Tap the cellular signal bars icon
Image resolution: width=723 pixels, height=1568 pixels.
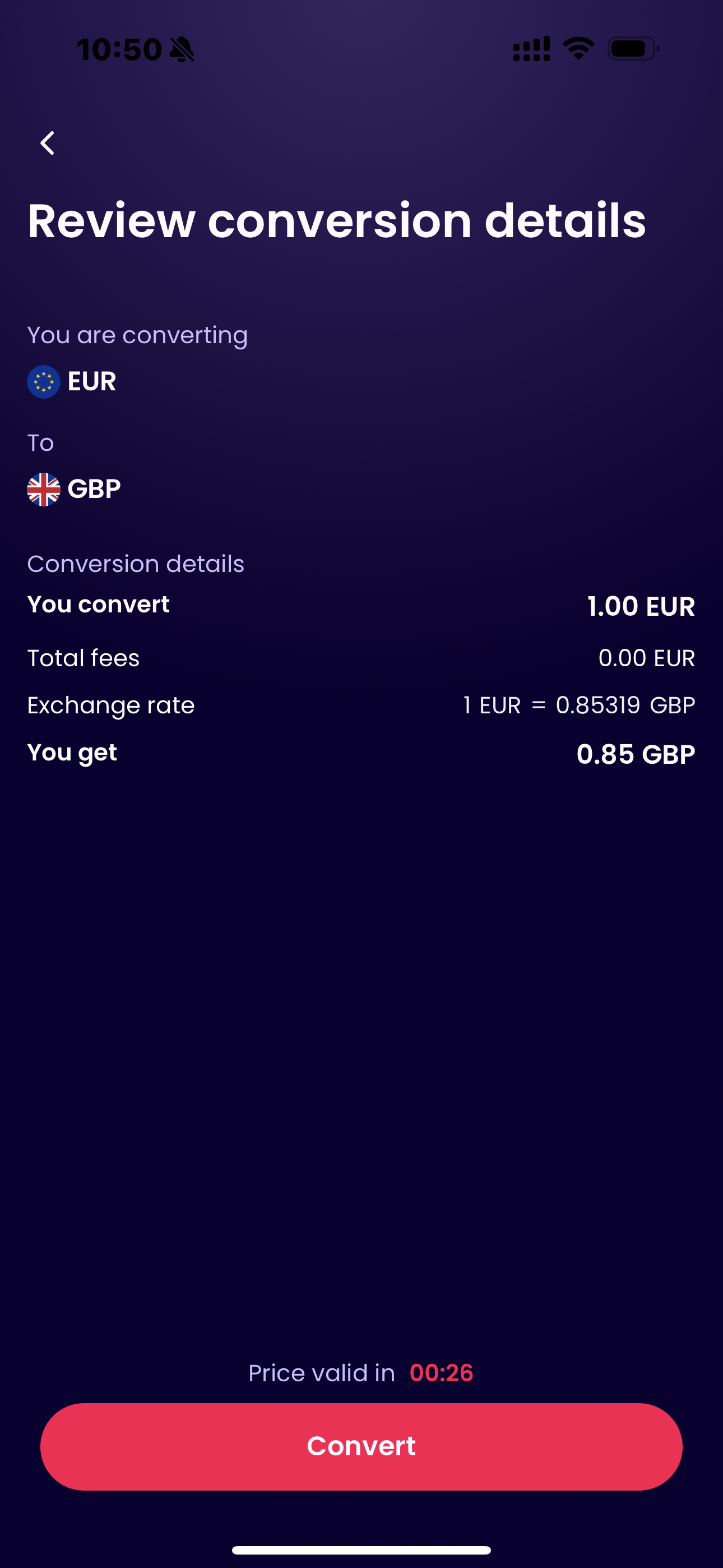tap(531, 49)
